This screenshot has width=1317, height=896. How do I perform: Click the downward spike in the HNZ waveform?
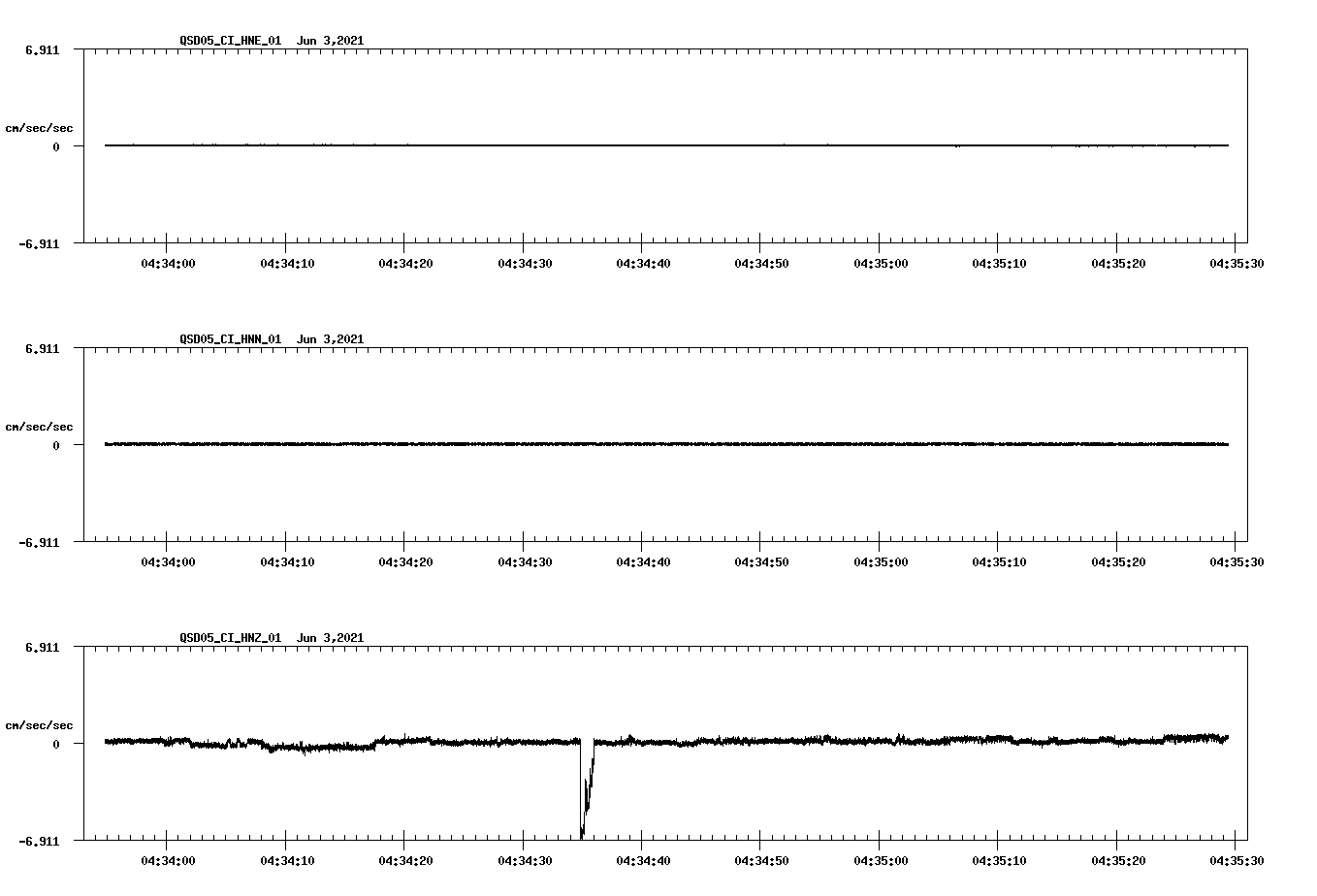click(586, 790)
